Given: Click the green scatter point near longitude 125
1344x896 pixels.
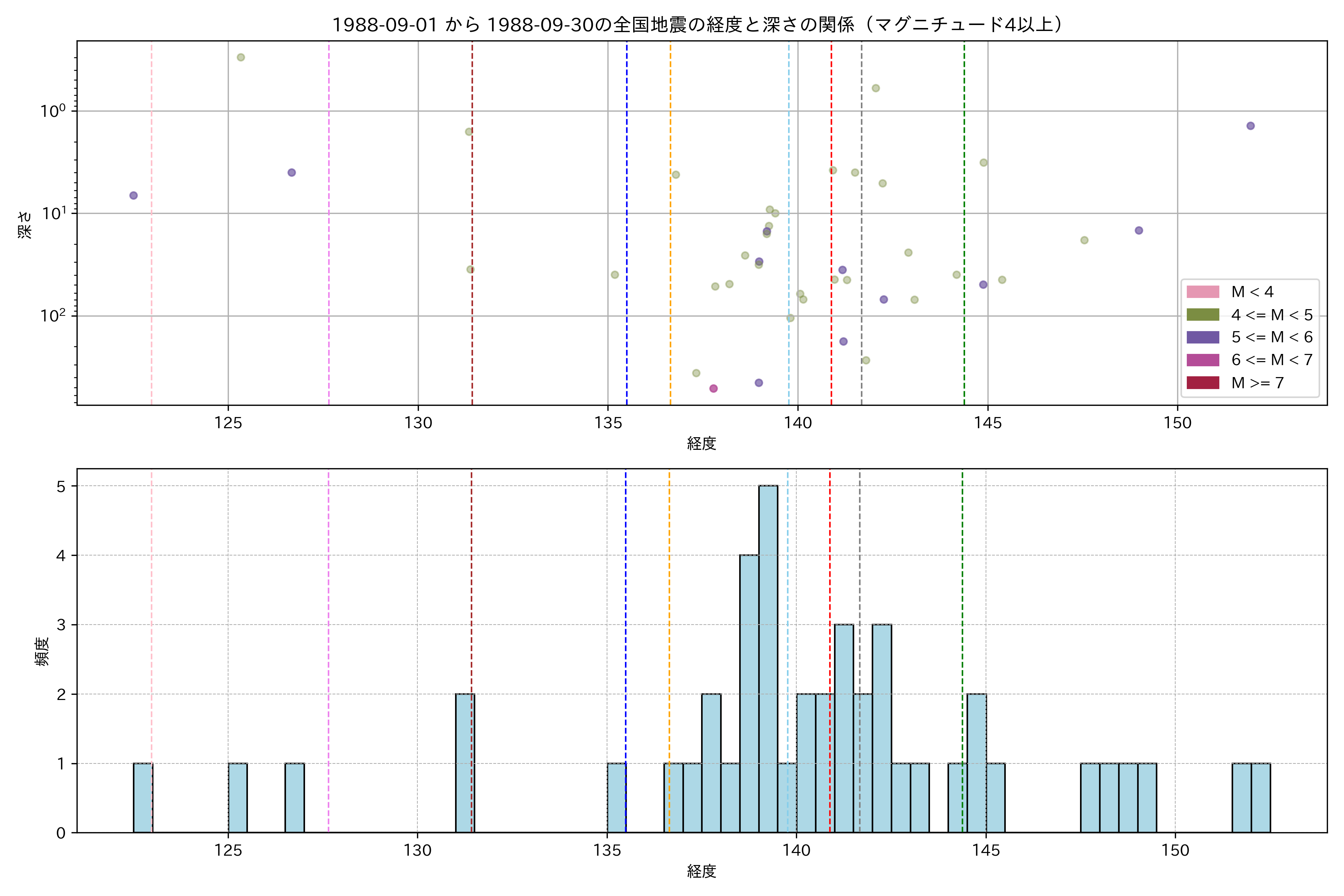Looking at the screenshot, I should coord(240,57).
